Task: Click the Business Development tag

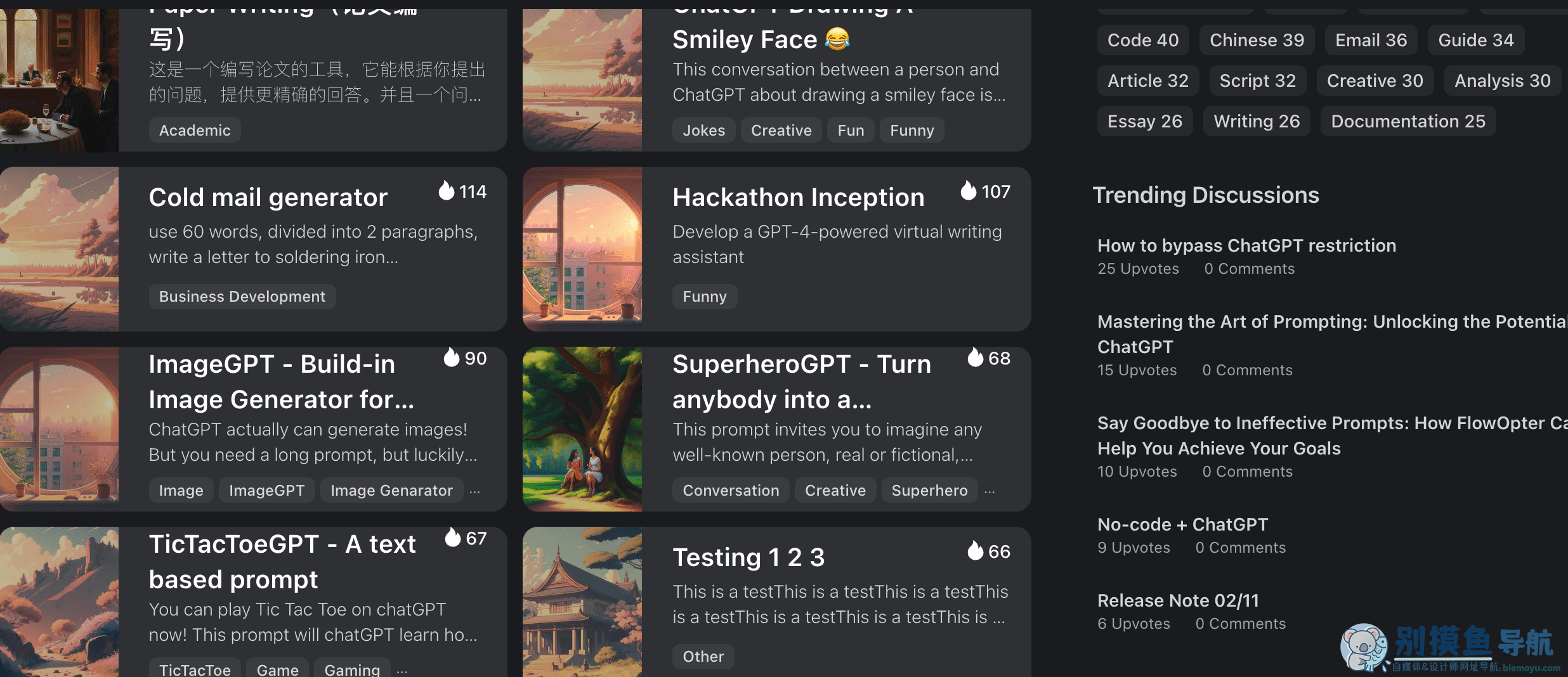Action: 242,297
